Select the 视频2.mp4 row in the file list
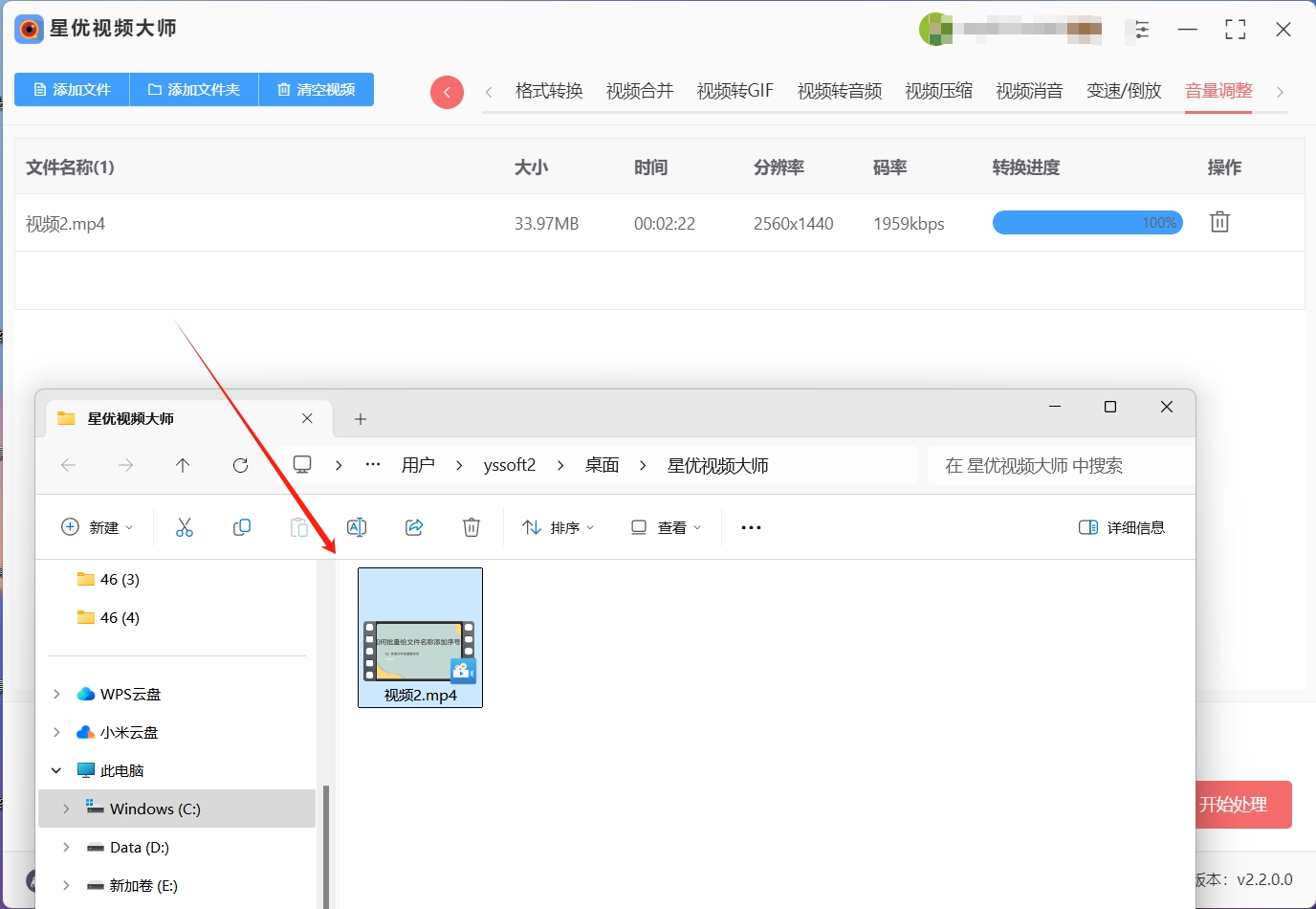 click(x=660, y=223)
